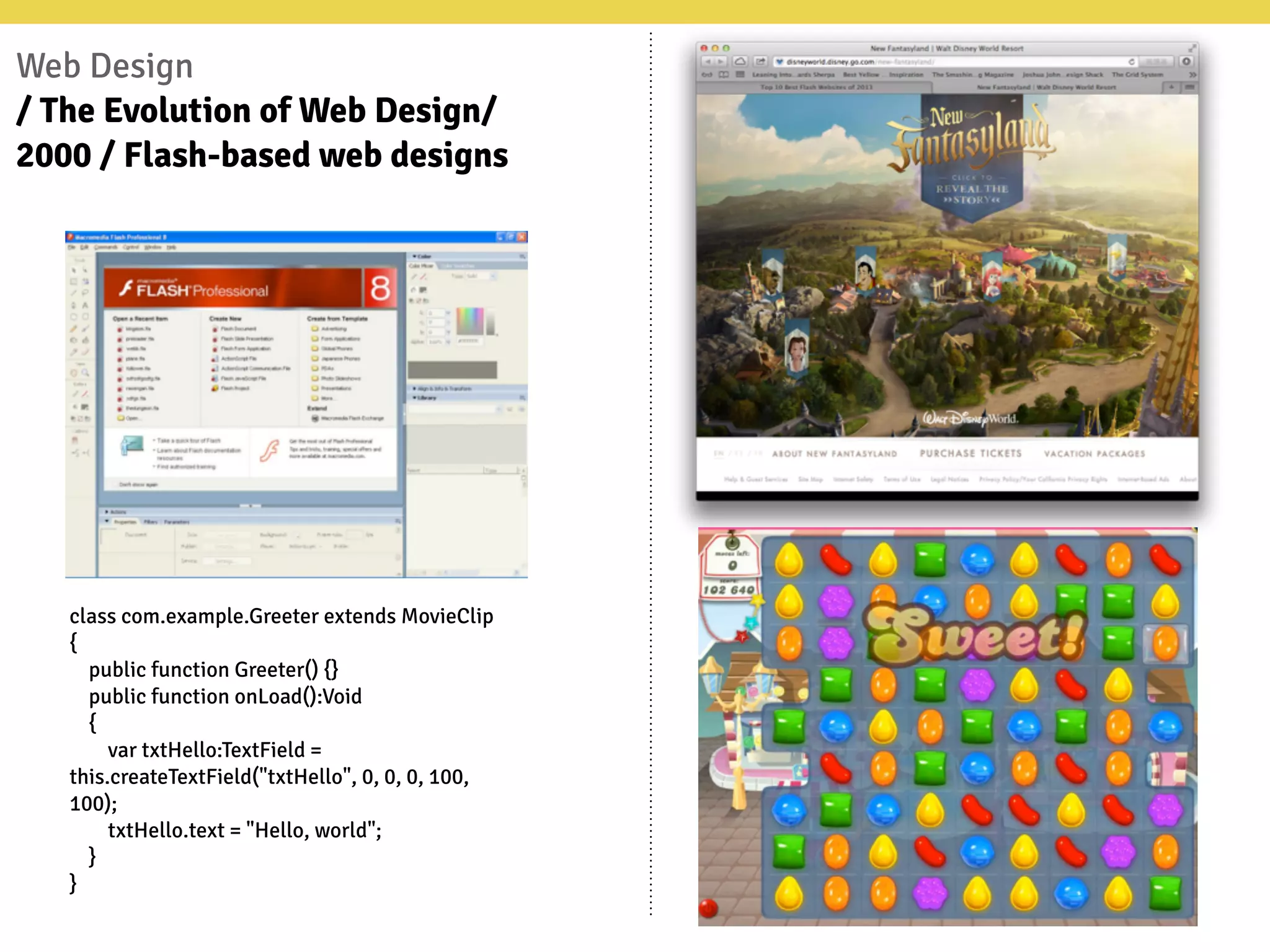Expand Align & Info & Transform panel
Image resolution: width=1270 pixels, height=952 pixels.
click(x=415, y=389)
